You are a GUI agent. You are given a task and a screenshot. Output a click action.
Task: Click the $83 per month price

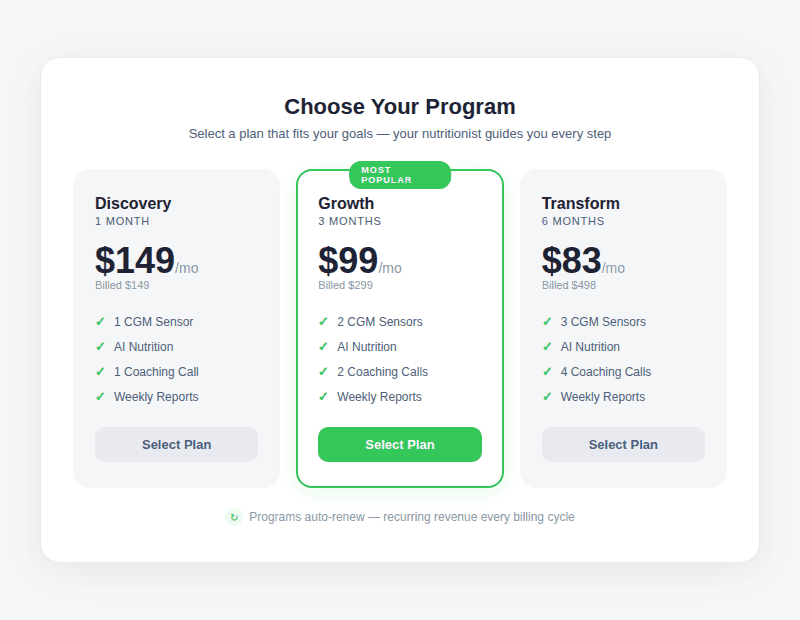583,261
